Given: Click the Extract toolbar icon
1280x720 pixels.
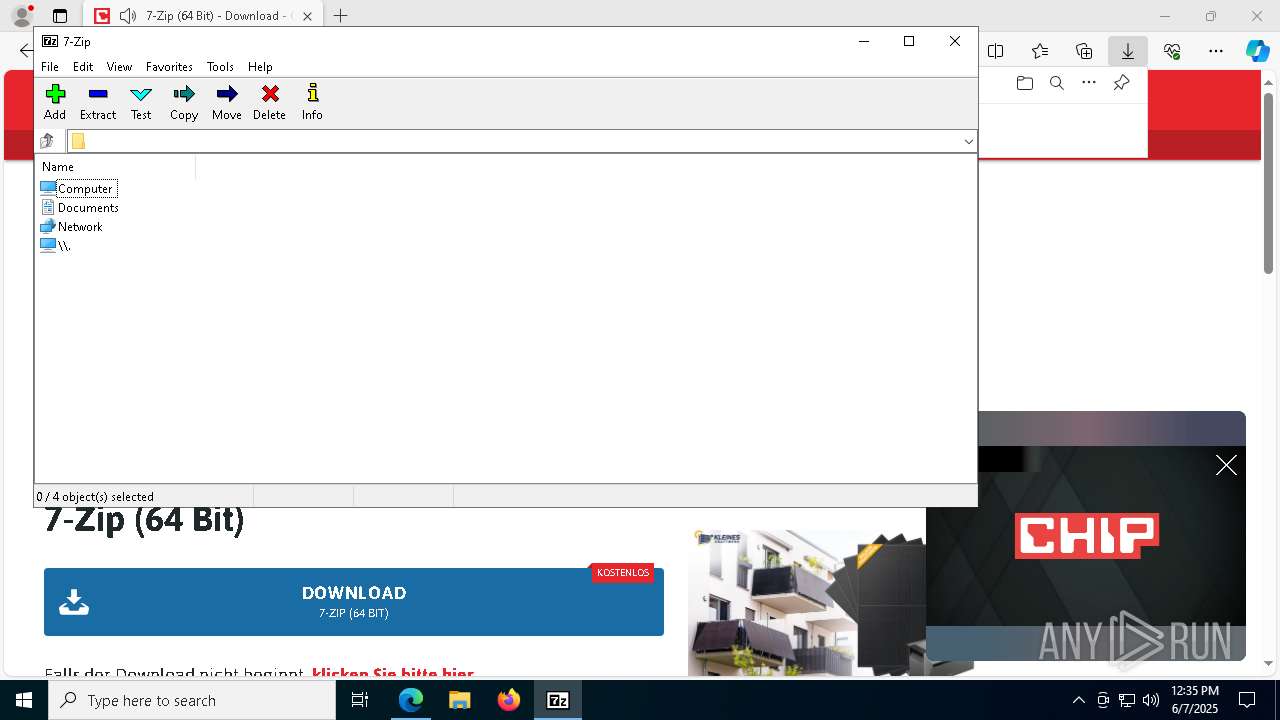Looking at the screenshot, I should (x=98, y=102).
